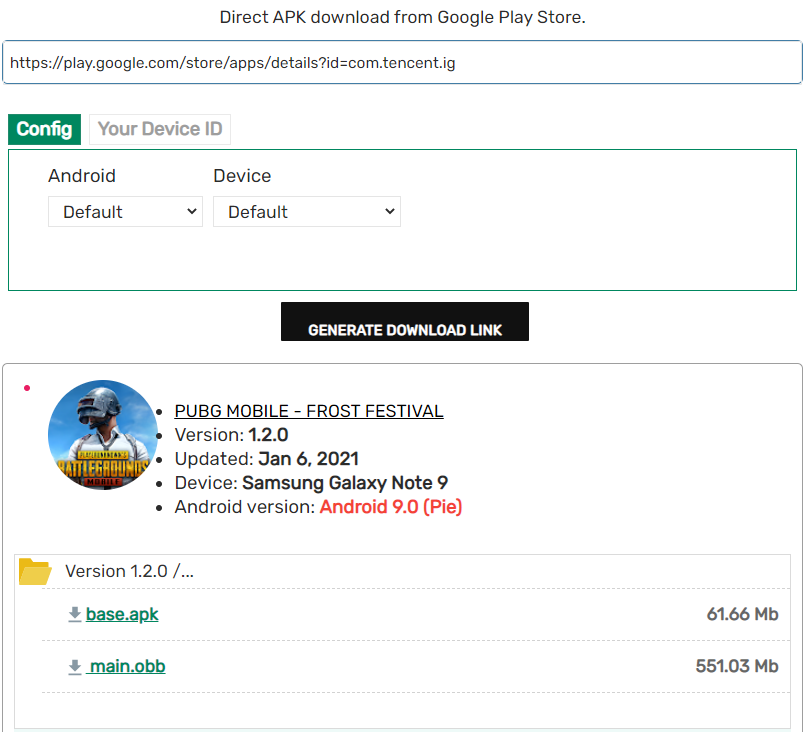Open the Device dropdown

point(307,212)
